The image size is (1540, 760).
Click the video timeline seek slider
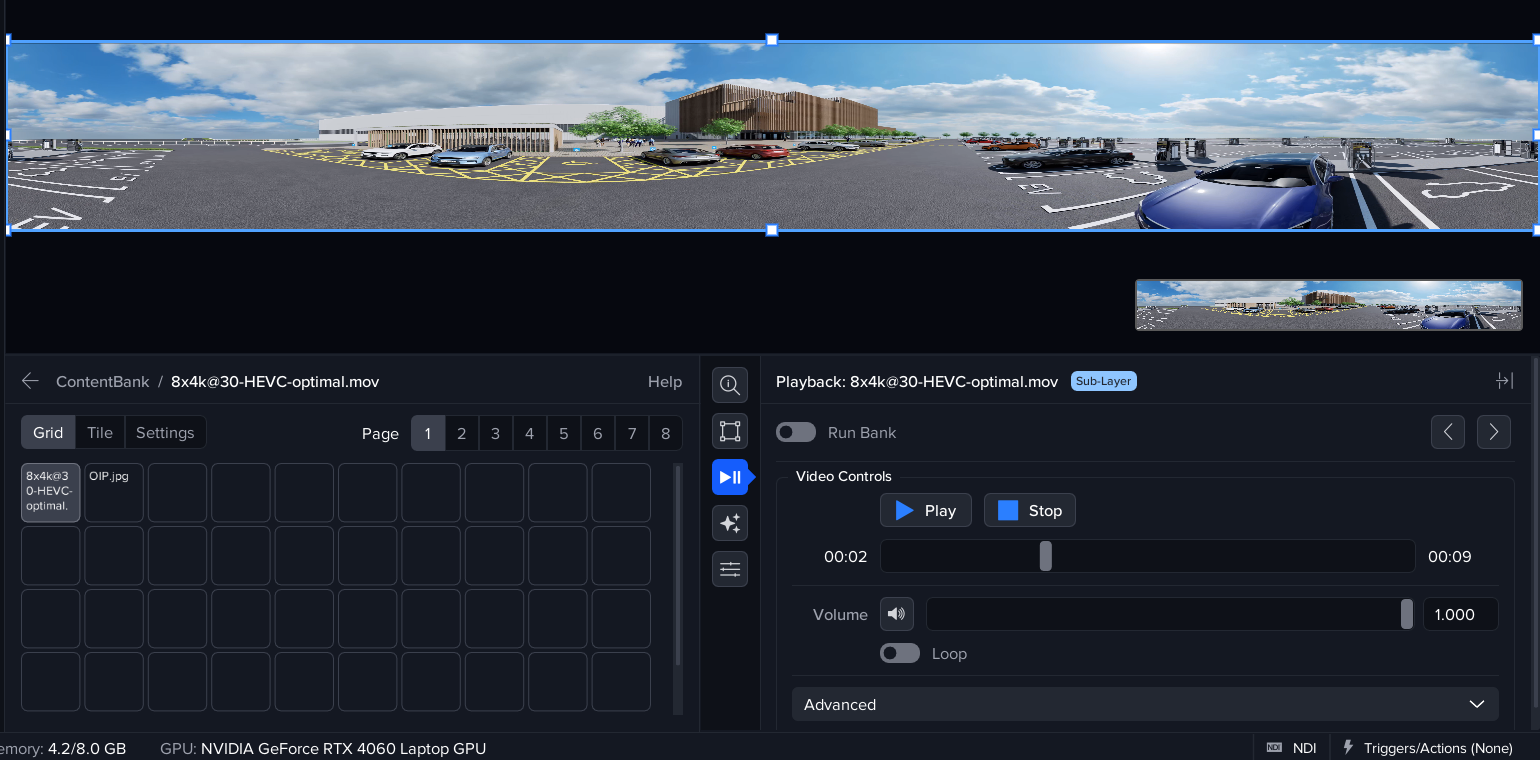click(x=1147, y=556)
